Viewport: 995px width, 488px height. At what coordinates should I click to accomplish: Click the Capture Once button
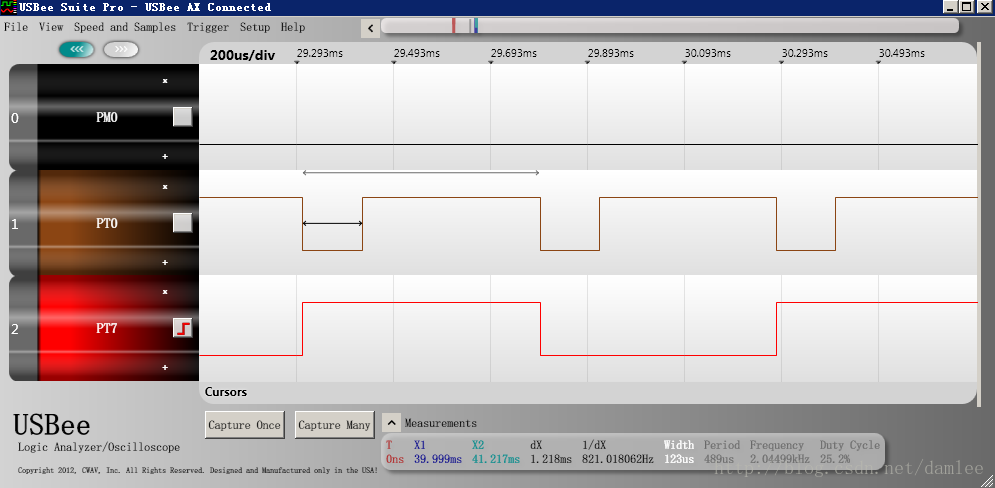(x=244, y=425)
